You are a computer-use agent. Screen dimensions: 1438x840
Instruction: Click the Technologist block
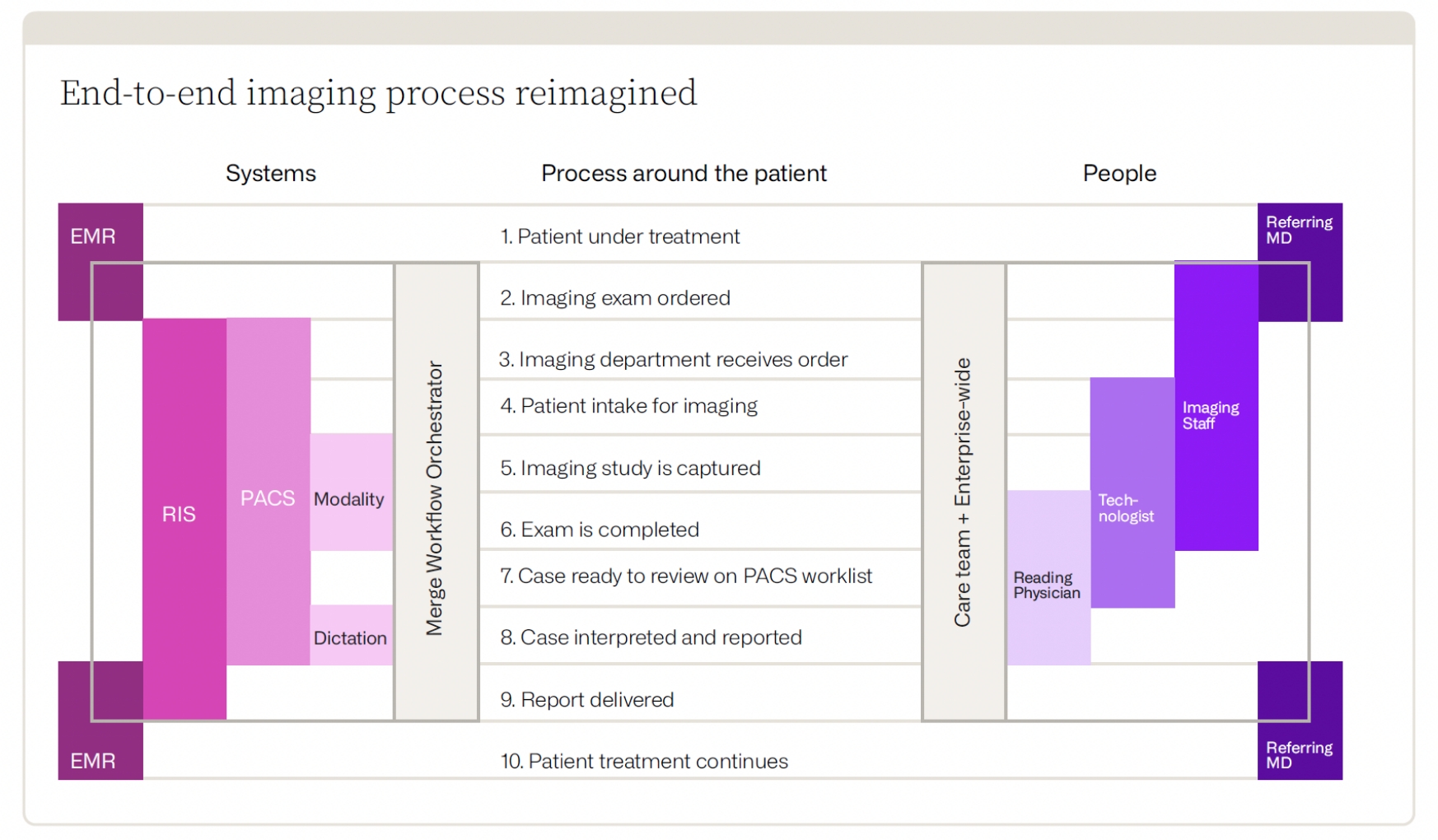(1130, 507)
